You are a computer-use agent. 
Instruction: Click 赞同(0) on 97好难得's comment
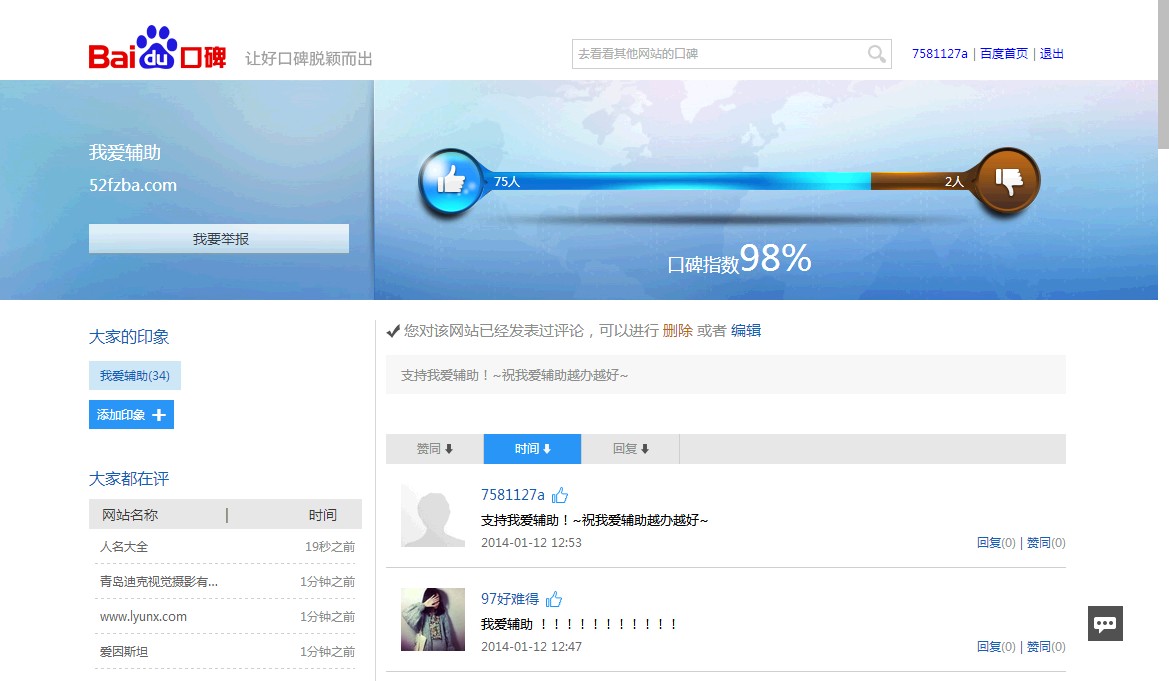tap(1046, 647)
